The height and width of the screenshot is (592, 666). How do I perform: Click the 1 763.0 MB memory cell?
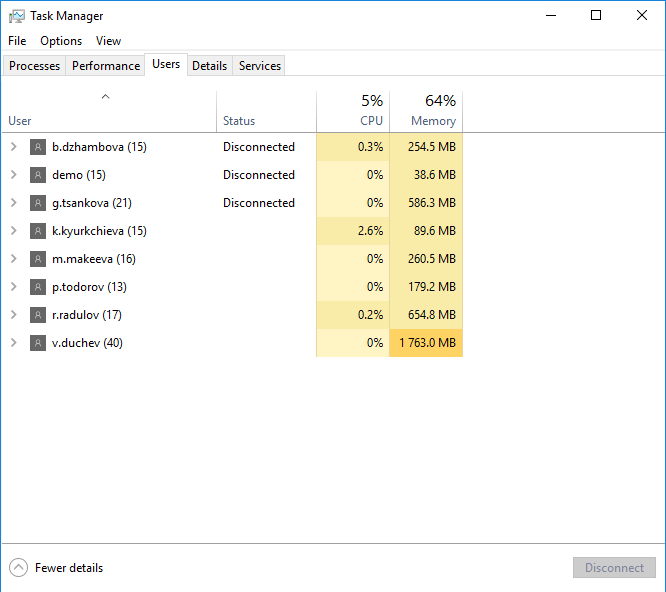tap(426, 343)
